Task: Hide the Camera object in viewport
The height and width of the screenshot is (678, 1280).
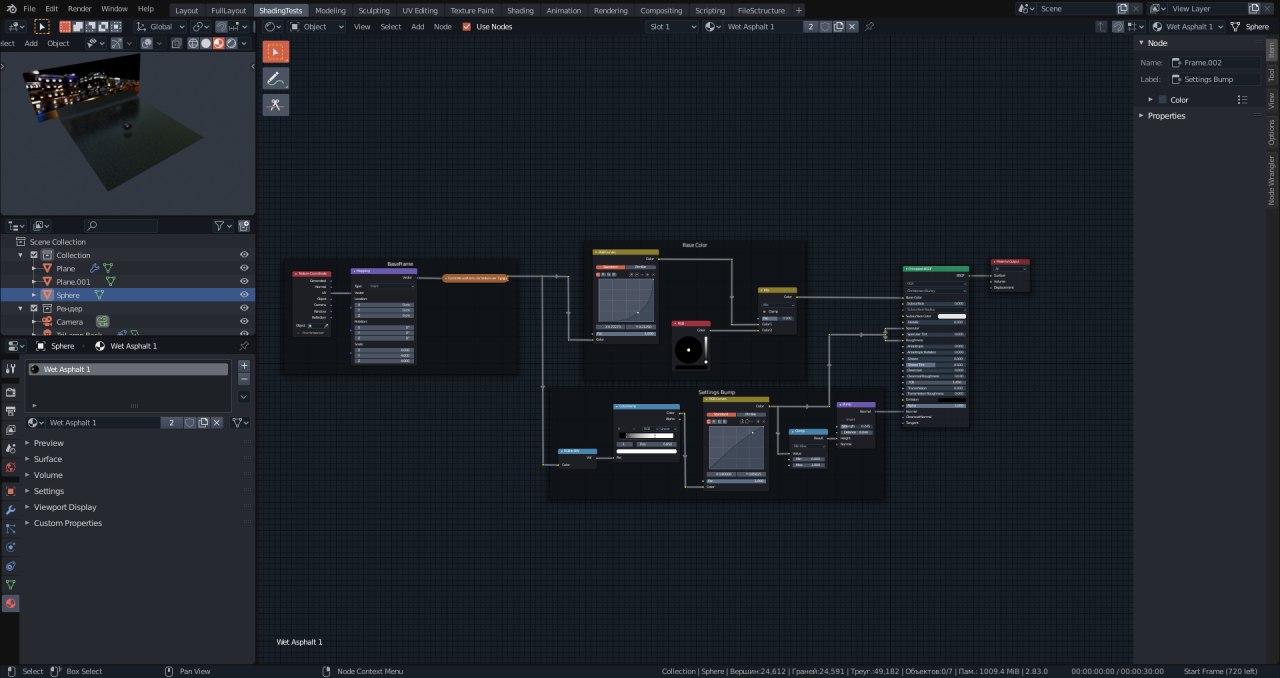Action: (244, 322)
